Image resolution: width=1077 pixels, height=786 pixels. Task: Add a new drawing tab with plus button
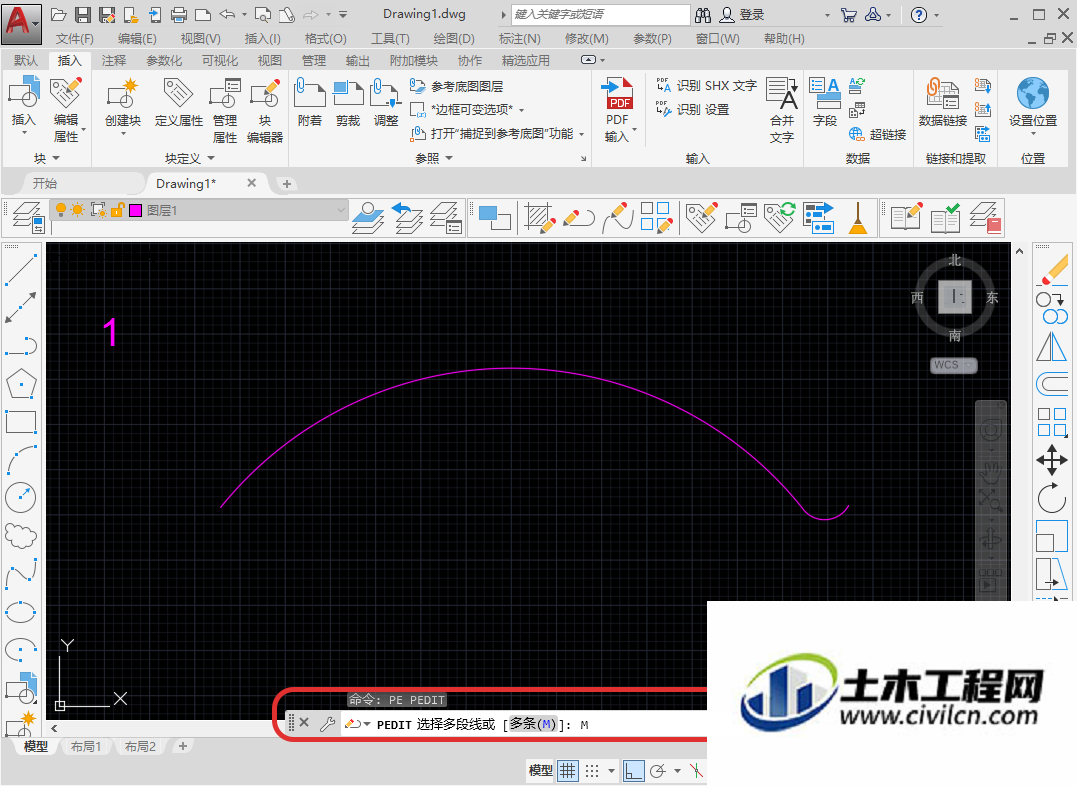tap(287, 183)
